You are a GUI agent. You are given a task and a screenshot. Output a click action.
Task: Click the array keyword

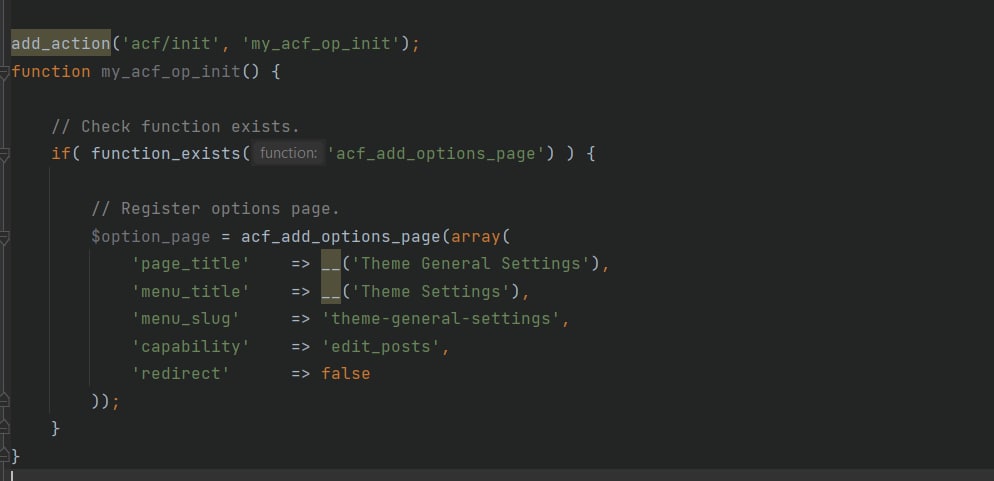pos(475,236)
